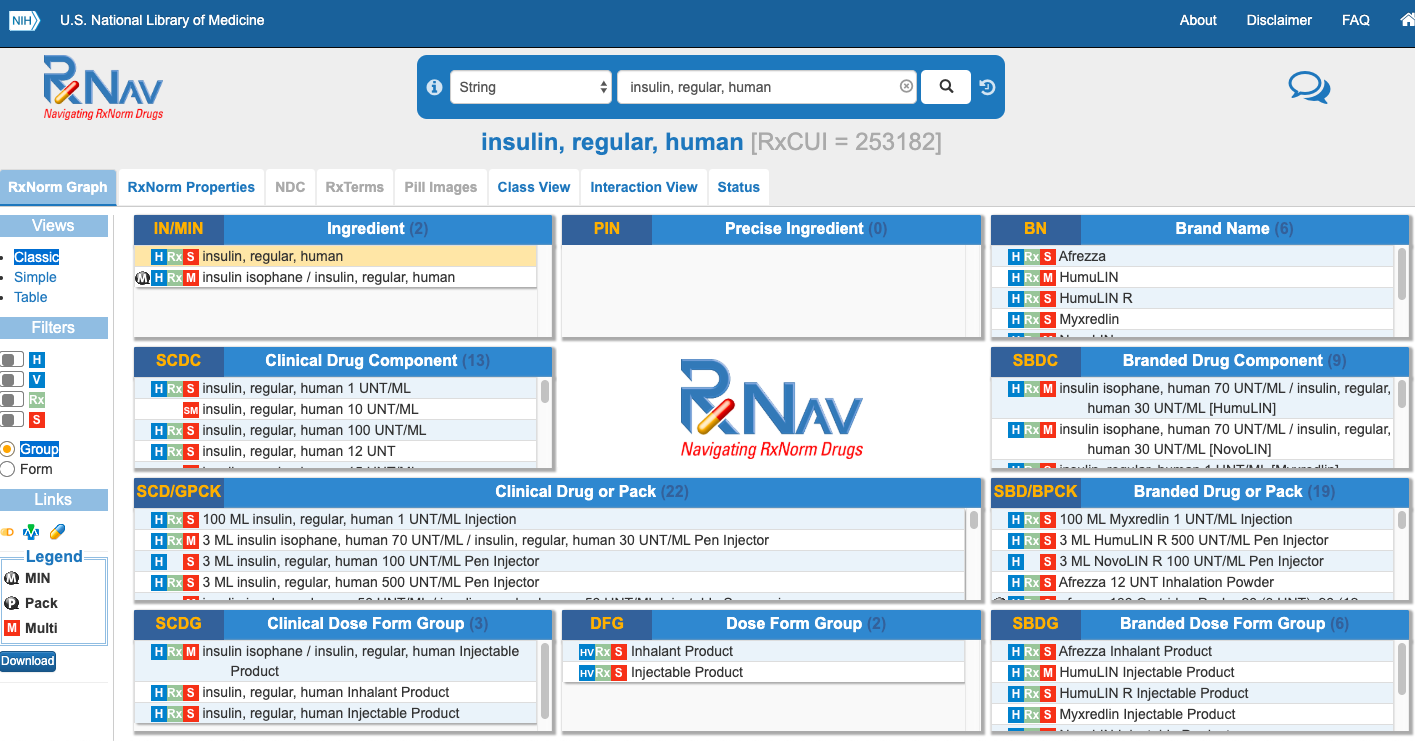Click the info icon beside the String selector
Screen dimensions: 1415x741
[x=434, y=87]
